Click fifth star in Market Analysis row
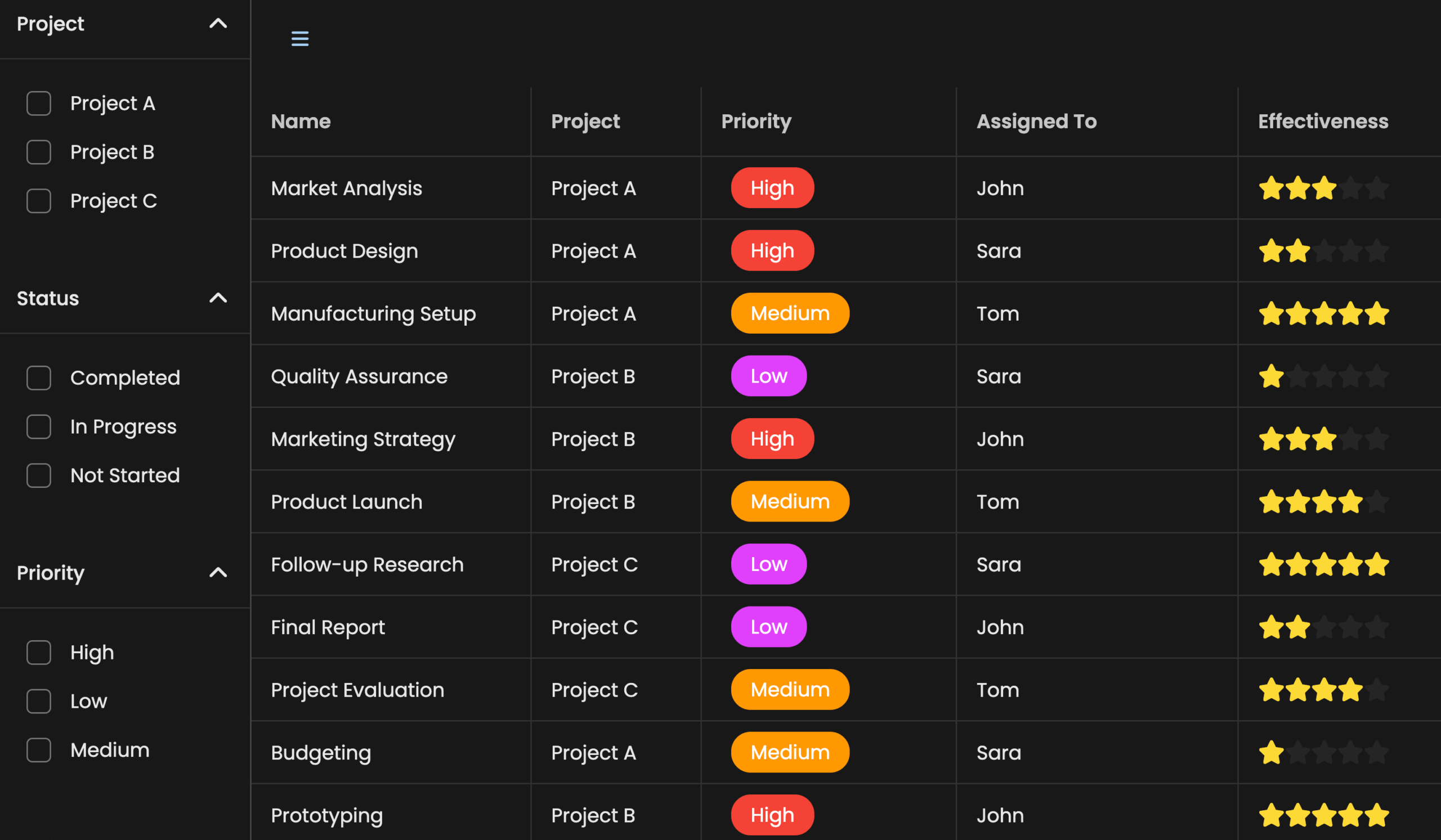 tap(1376, 188)
